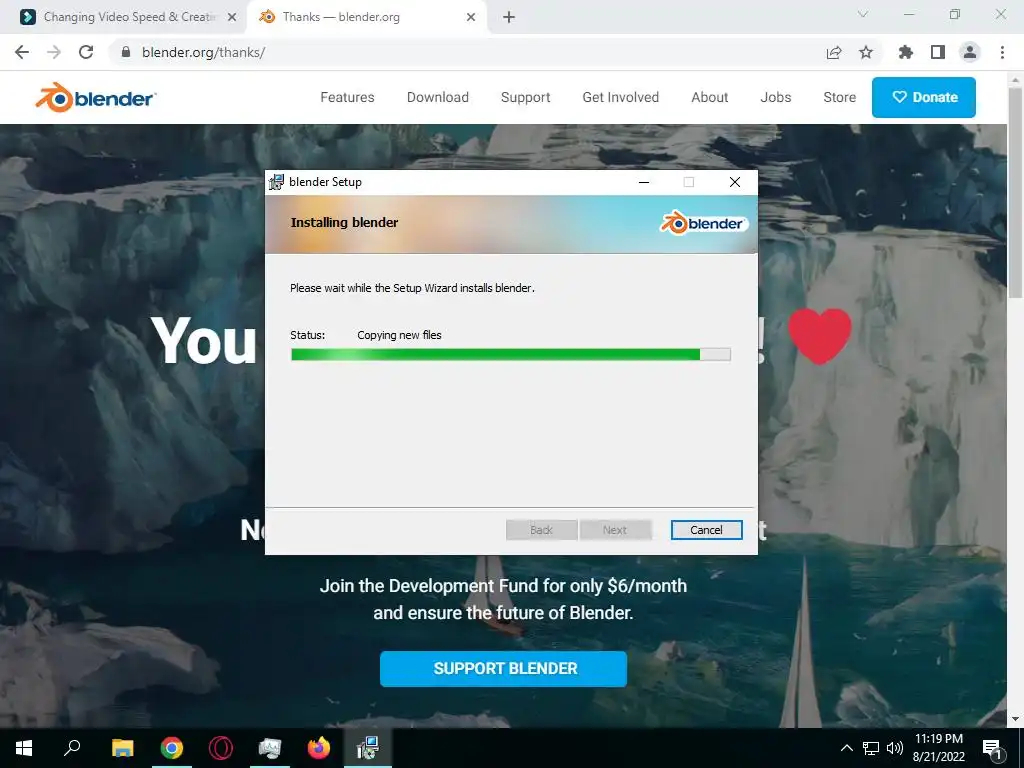The image size is (1024, 768).
Task: Click the address bar URL
Action: (203, 52)
